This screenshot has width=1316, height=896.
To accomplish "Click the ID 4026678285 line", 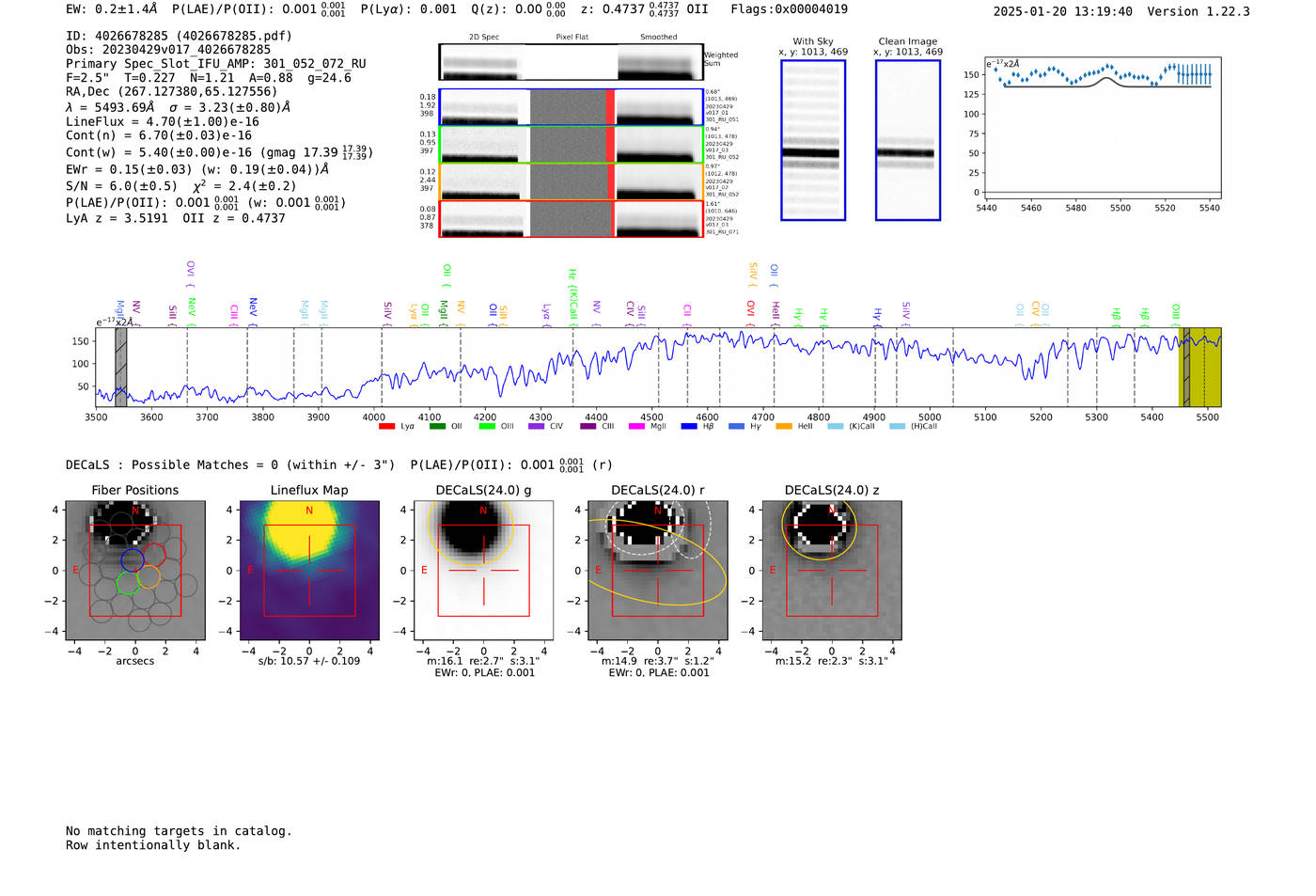I will pyautogui.click(x=179, y=36).
